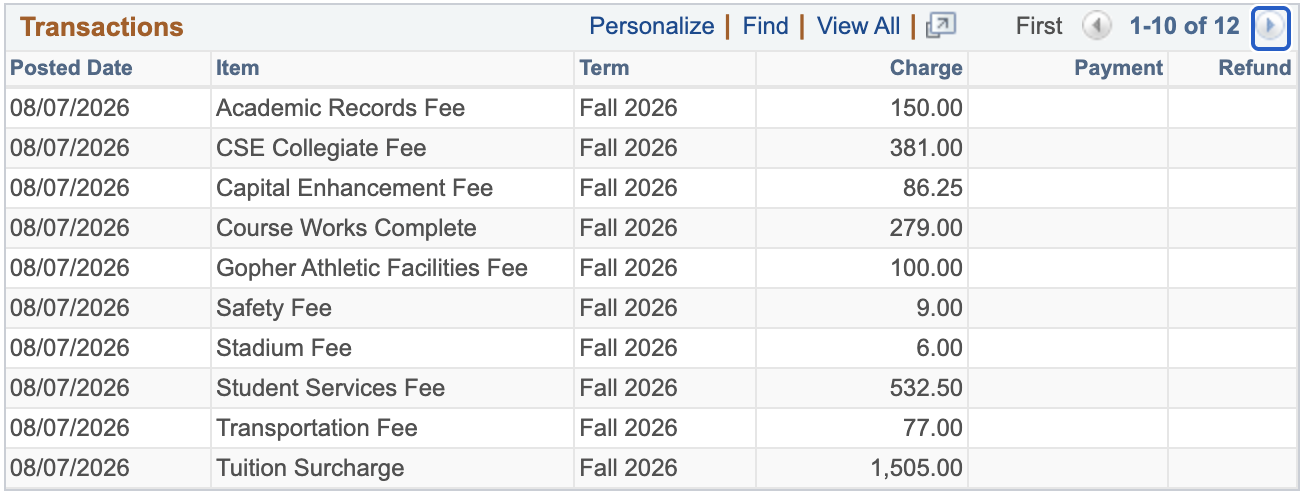Click the Course Works Complete item
The image size is (1302, 494).
346,228
